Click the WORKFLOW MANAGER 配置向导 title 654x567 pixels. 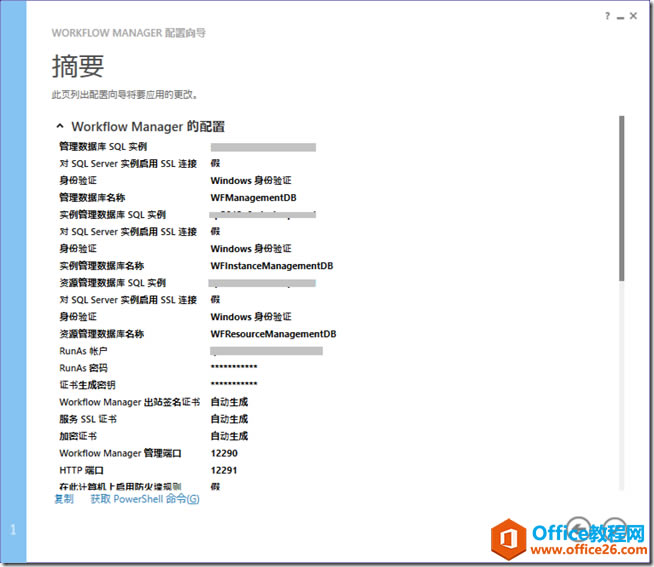[x=128, y=33]
